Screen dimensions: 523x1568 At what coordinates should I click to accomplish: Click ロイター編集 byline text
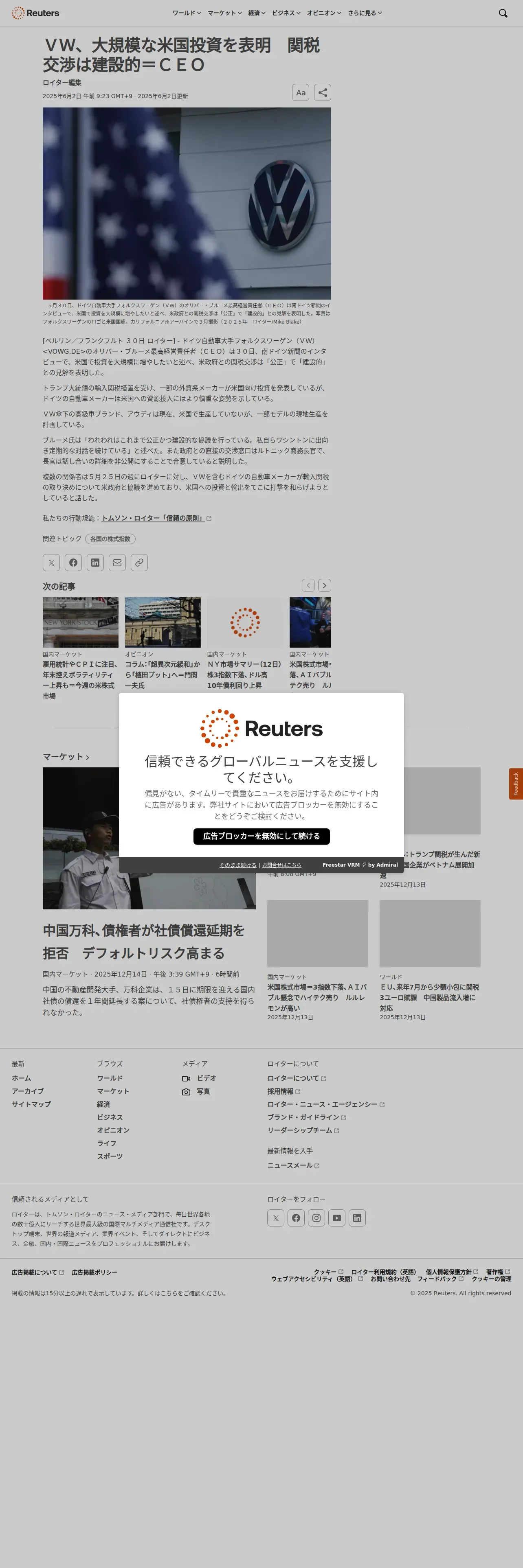62,83
